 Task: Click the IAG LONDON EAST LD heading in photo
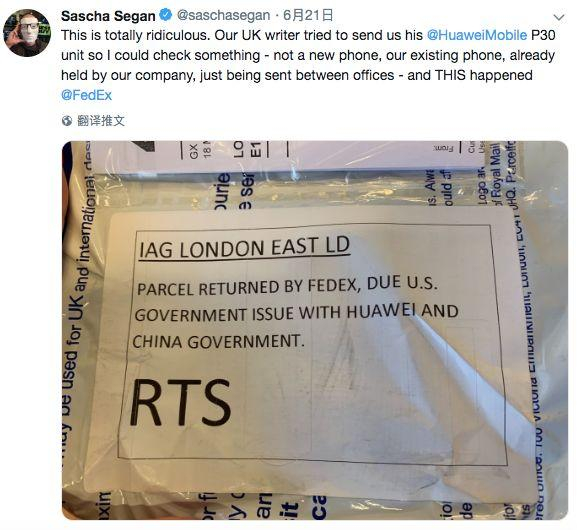pos(244,248)
